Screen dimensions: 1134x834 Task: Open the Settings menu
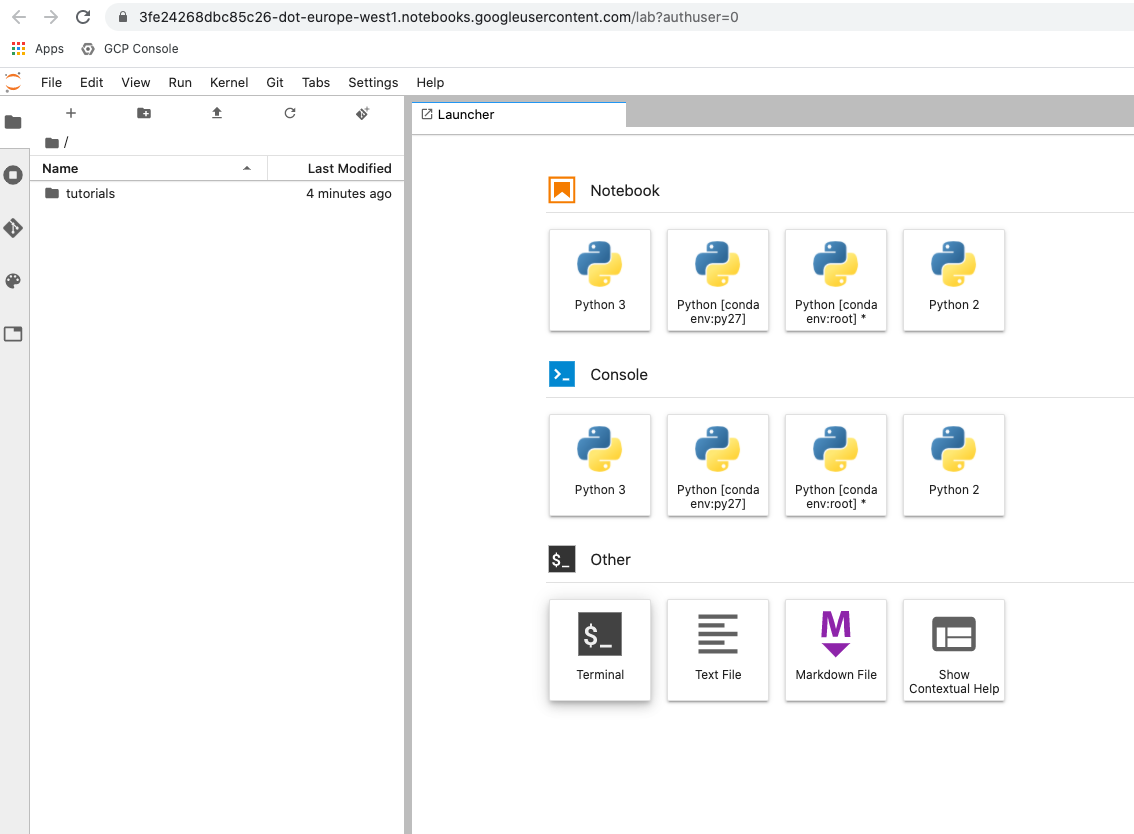[x=373, y=82]
